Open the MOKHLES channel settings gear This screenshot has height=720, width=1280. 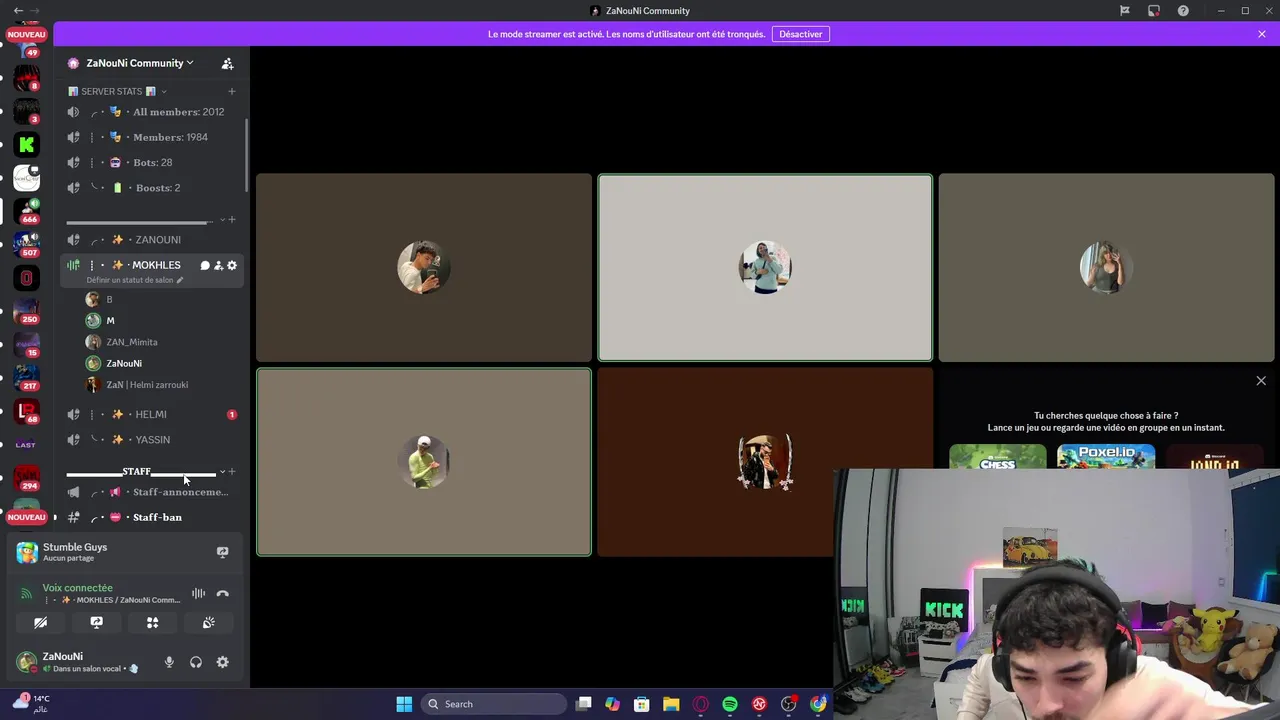(x=232, y=265)
